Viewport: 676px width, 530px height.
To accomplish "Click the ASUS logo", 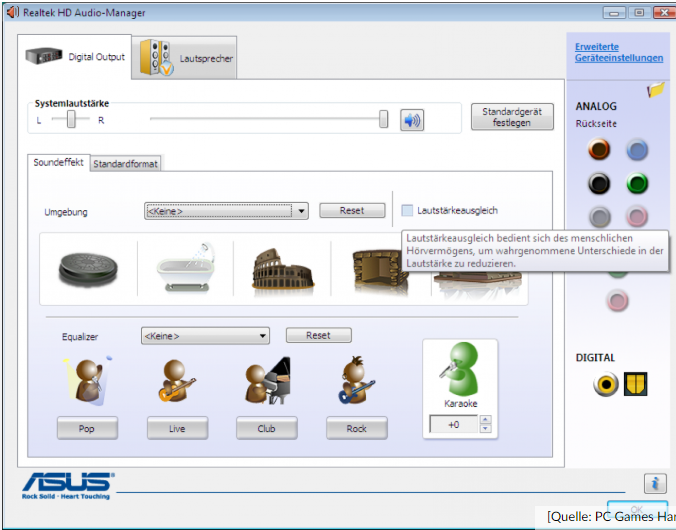I will click(68, 486).
